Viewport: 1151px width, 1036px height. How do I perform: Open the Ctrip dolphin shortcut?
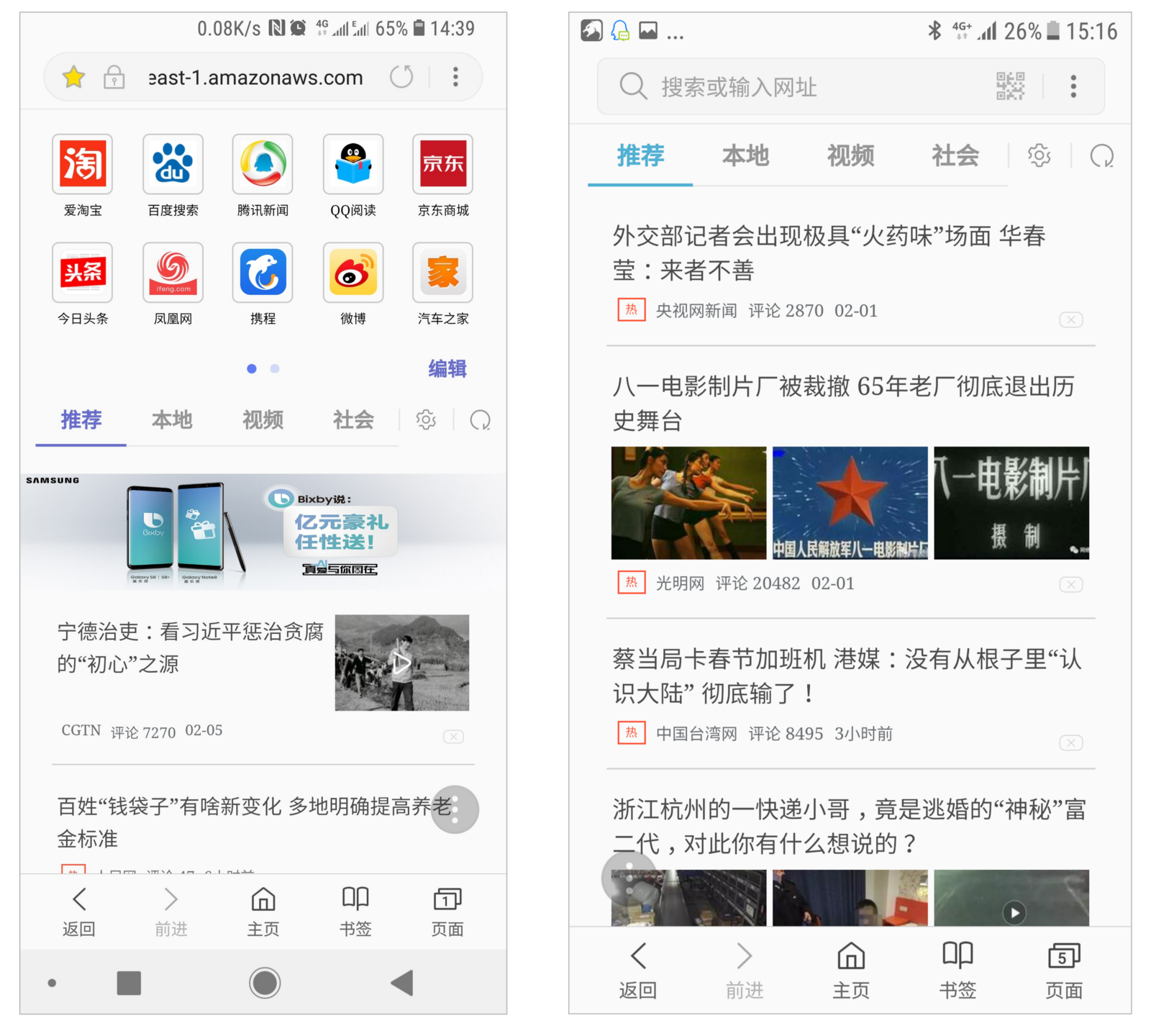[x=263, y=273]
